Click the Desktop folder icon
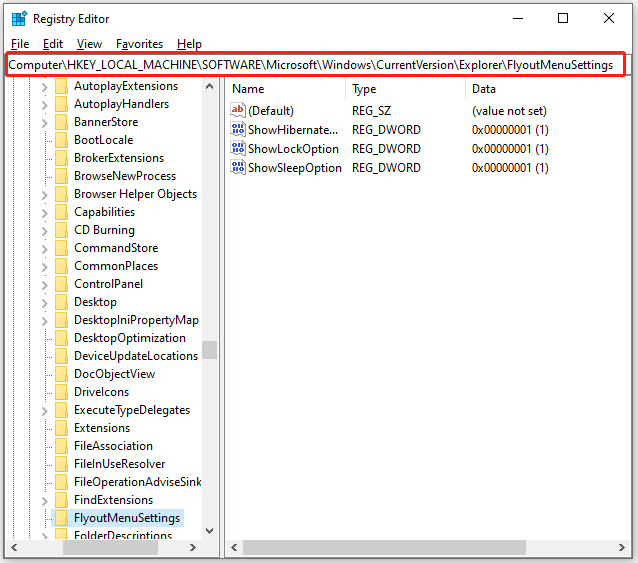Screen dimensions: 638x563 (x=61, y=302)
